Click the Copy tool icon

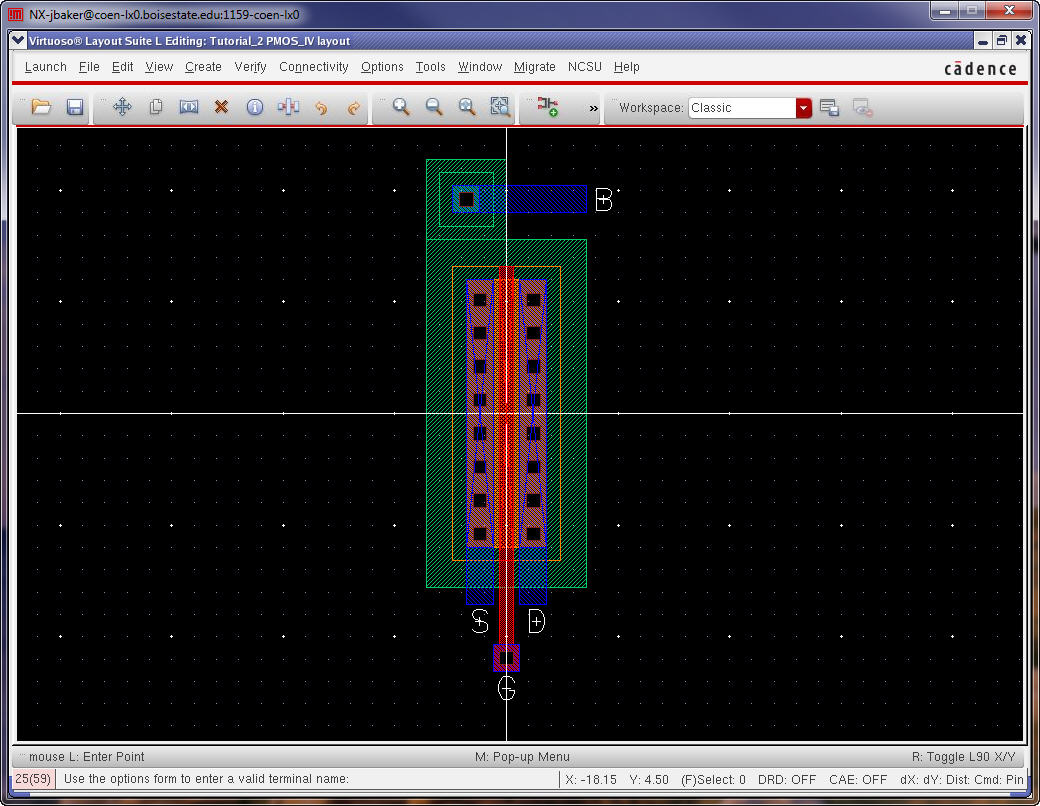click(x=156, y=107)
